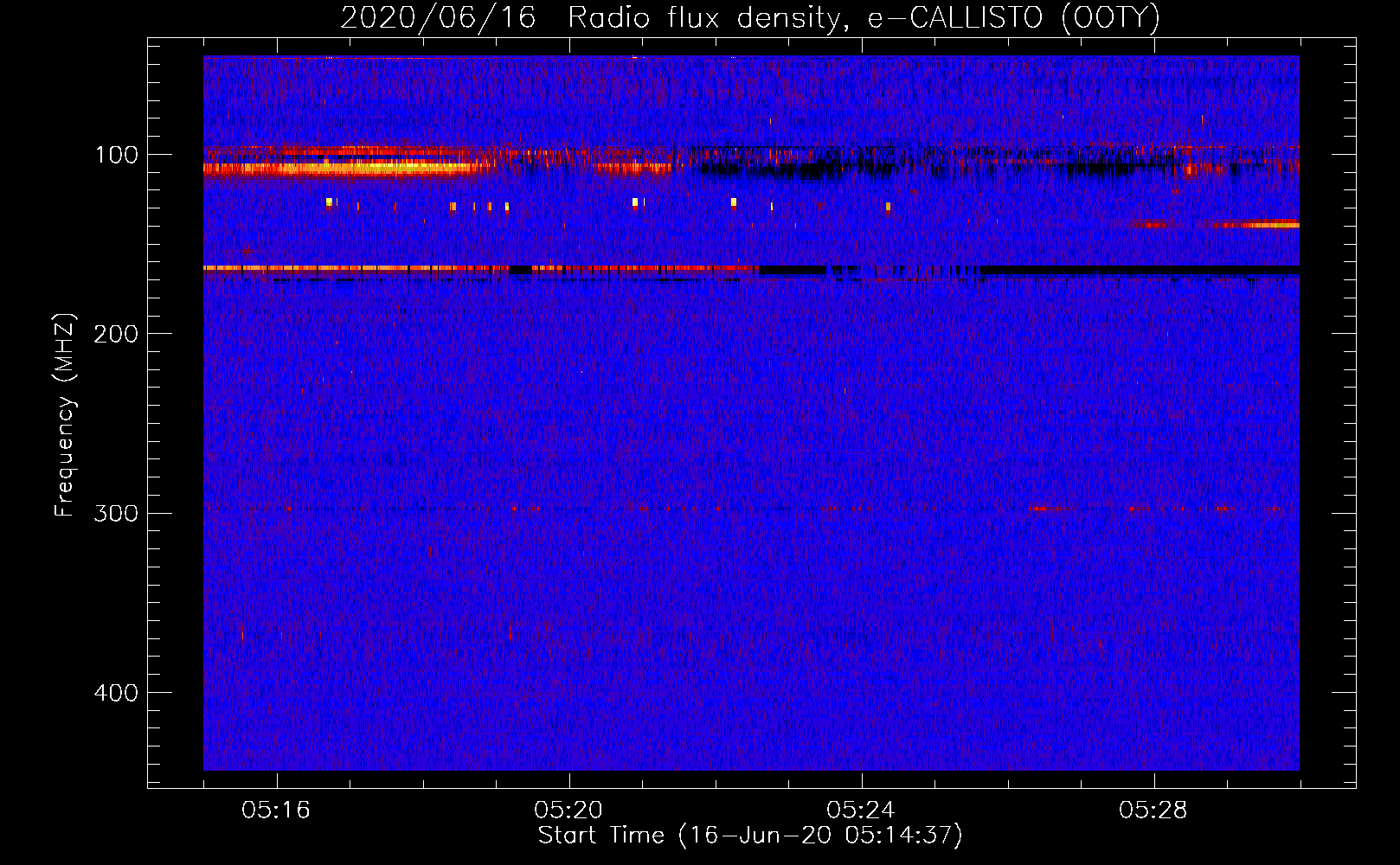Image resolution: width=1400 pixels, height=865 pixels.
Task: Click the '05:16' time tick label
Action: tap(276, 811)
